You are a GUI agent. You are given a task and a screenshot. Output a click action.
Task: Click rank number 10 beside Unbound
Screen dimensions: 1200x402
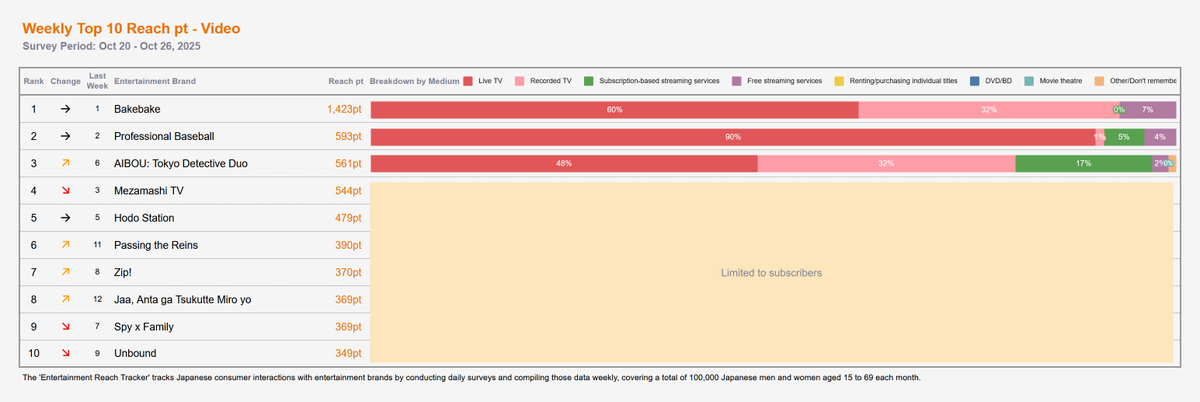coord(34,353)
